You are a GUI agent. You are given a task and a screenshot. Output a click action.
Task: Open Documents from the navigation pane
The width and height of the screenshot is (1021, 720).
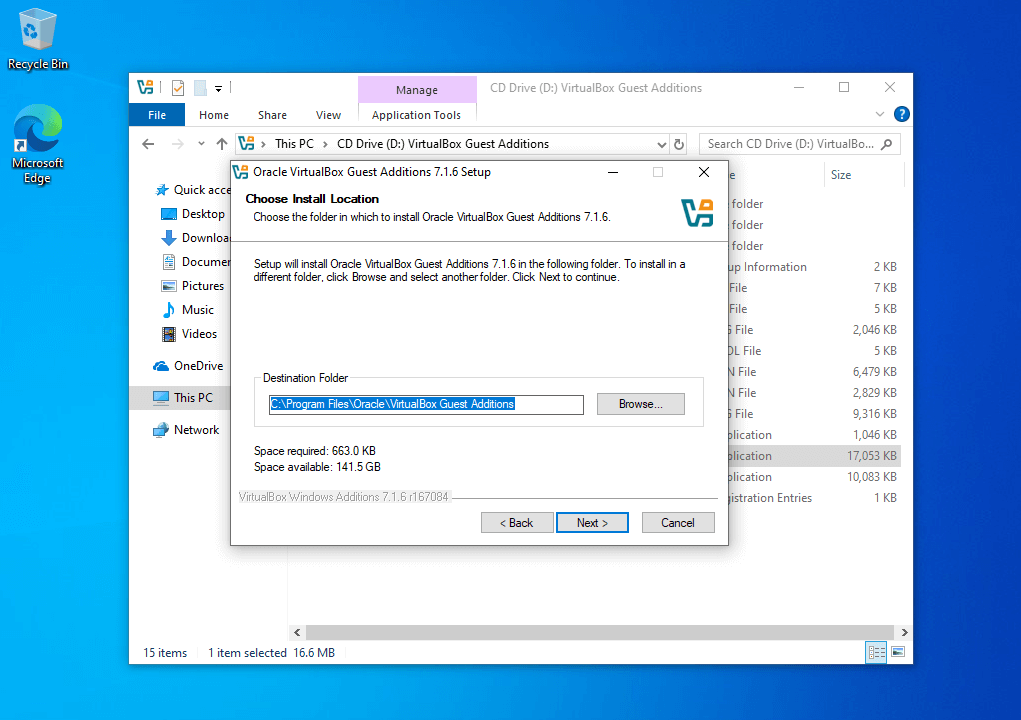click(x=196, y=262)
